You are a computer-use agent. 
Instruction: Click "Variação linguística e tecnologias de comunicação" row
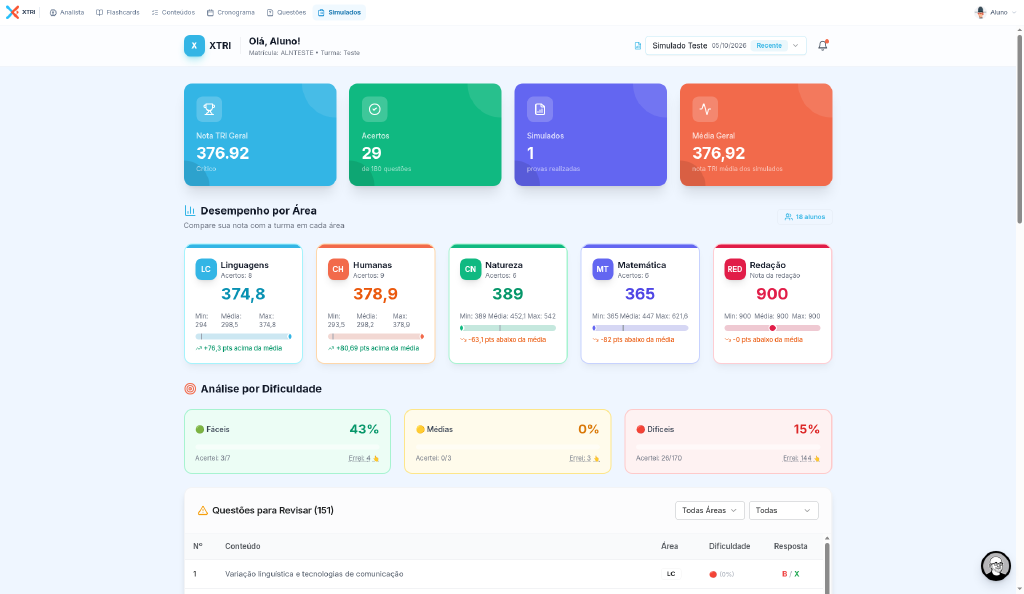point(505,574)
